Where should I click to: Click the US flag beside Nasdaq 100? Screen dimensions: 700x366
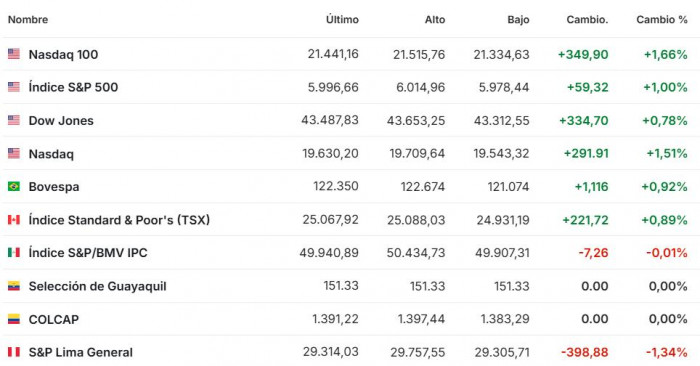pyautogui.click(x=14, y=54)
